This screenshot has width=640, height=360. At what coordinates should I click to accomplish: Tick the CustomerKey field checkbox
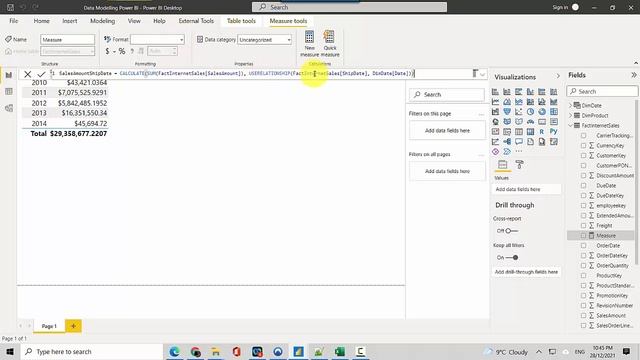click(583, 156)
